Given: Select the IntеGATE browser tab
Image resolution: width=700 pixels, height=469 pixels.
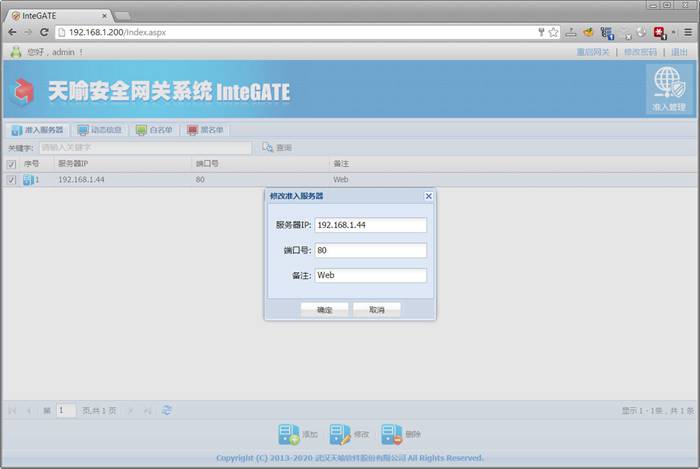Looking at the screenshot, I should click(57, 16).
